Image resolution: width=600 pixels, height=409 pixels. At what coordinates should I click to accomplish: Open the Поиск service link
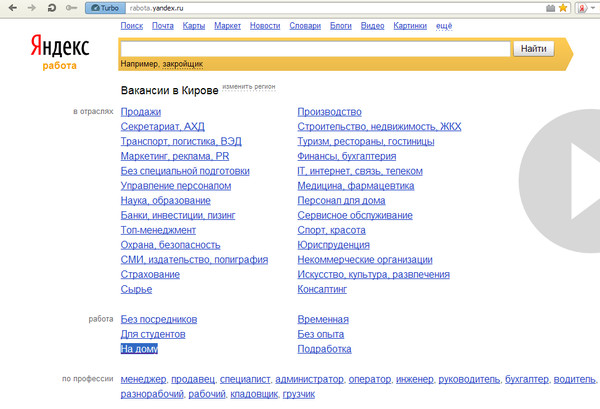coord(132,26)
